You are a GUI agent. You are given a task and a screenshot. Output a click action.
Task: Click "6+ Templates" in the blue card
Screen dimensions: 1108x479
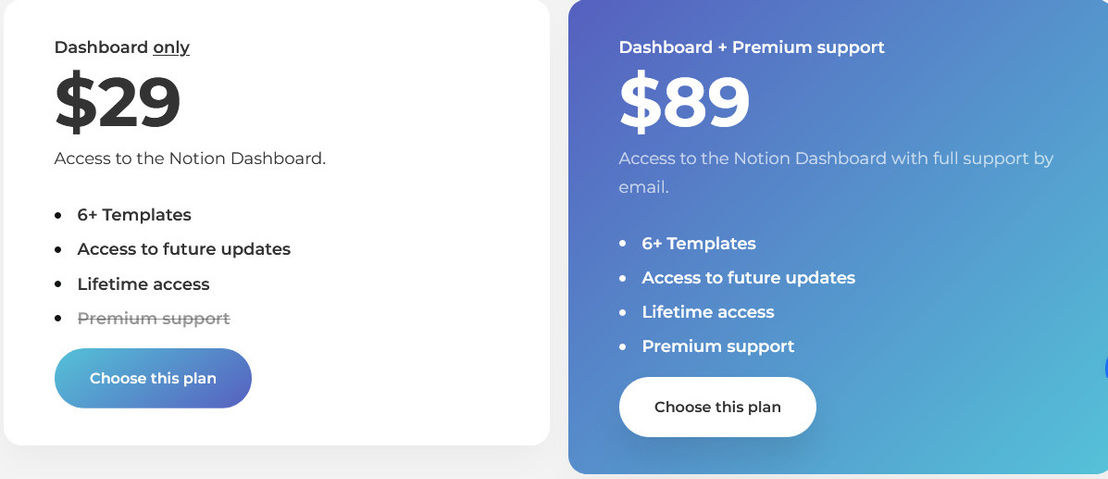pos(699,244)
